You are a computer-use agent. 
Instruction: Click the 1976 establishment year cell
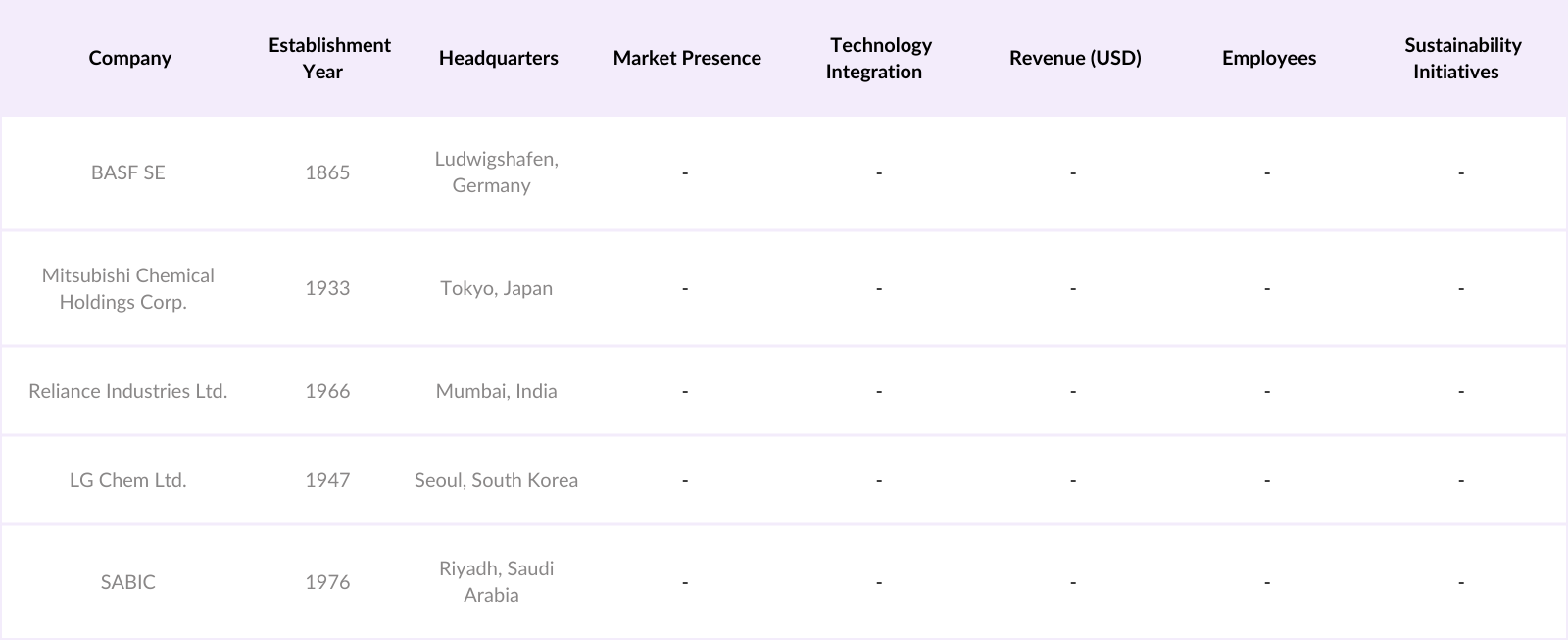click(x=327, y=582)
